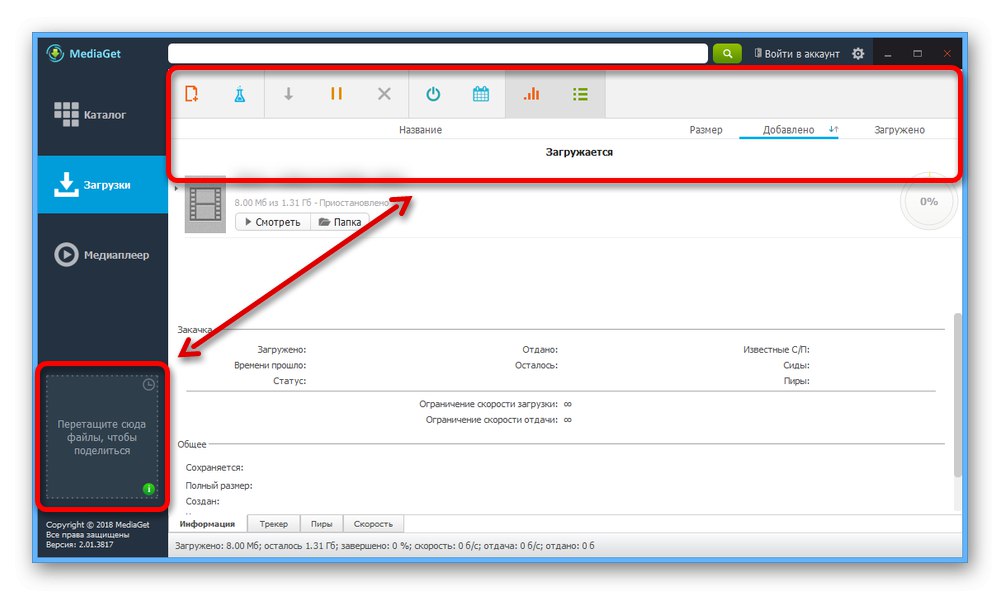The height and width of the screenshot is (595, 1000).
Task: Click the MediaGet logo
Action: tap(84, 54)
